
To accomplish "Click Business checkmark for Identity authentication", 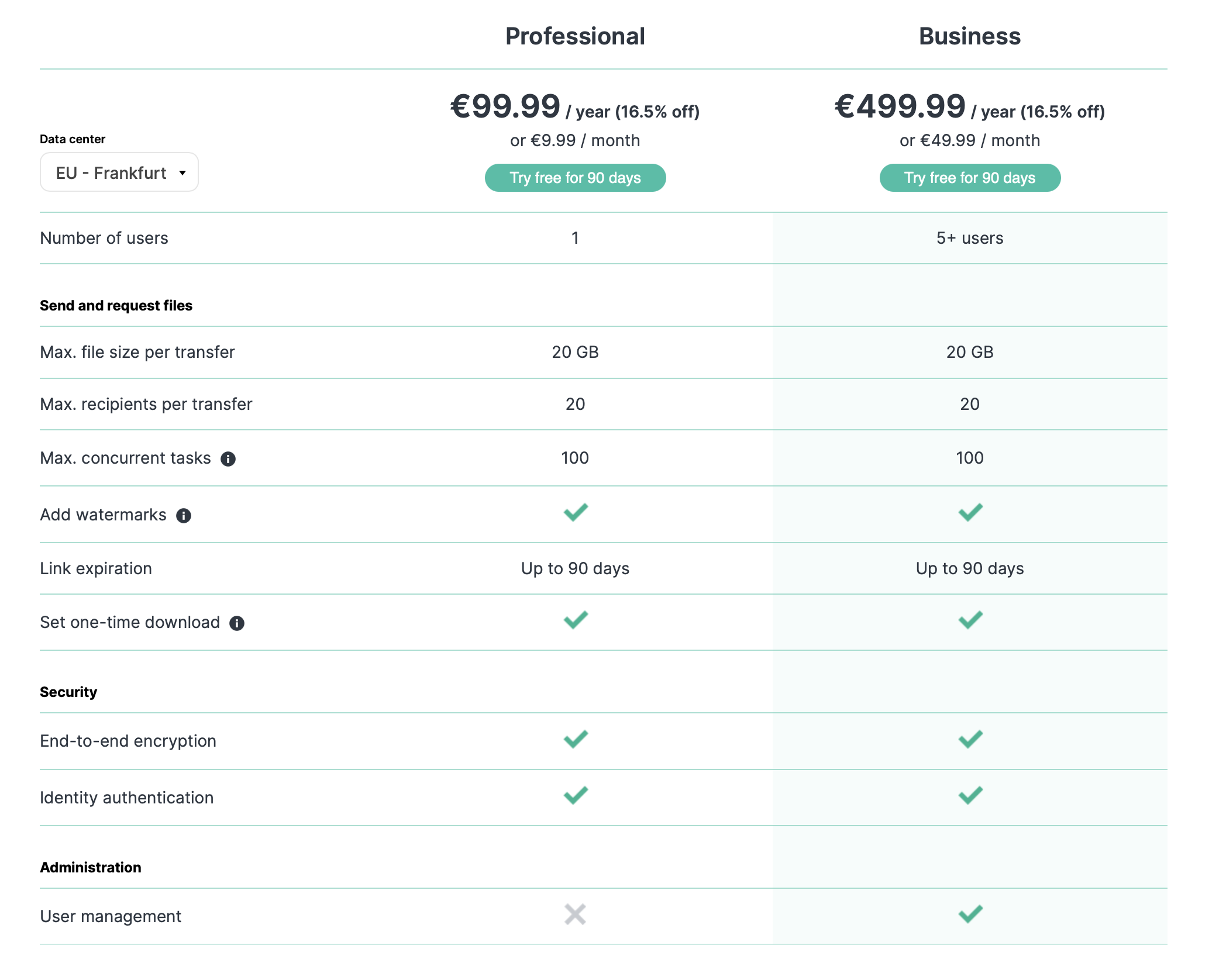I will click(970, 795).
